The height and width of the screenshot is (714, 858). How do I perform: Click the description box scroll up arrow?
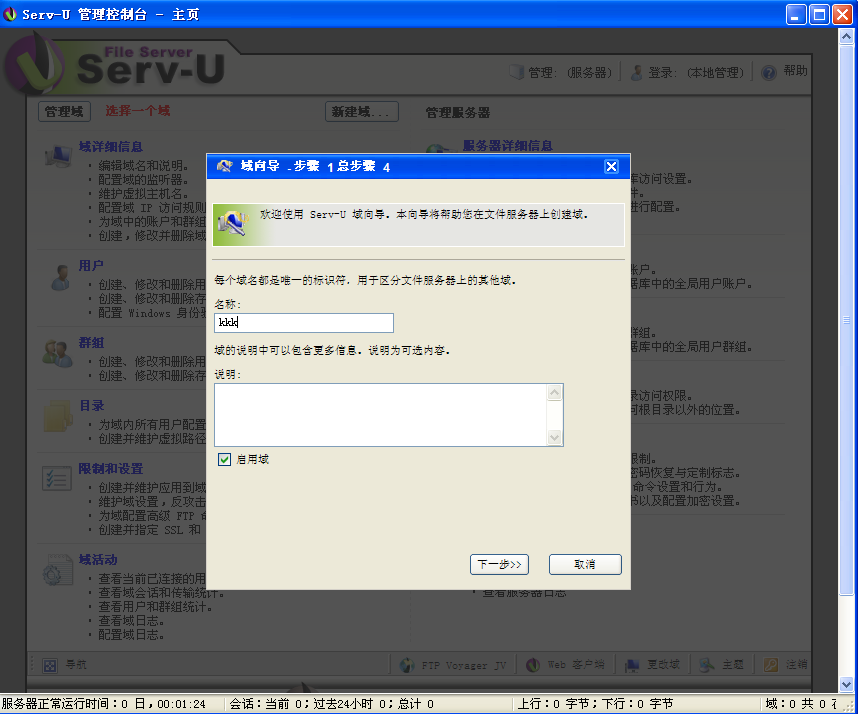(554, 392)
